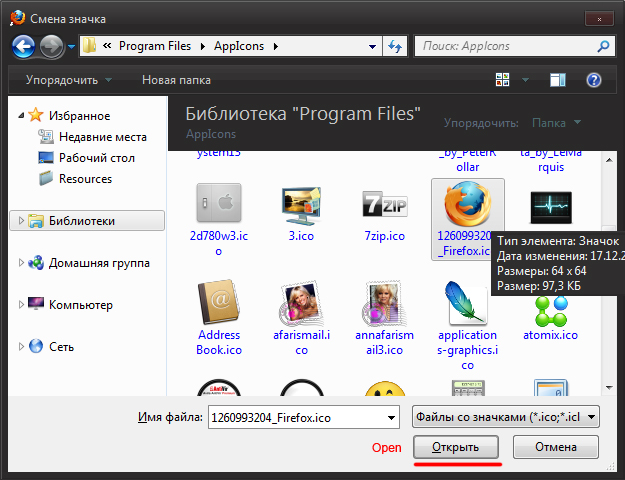Click the 2d780w3.ico file name
The height and width of the screenshot is (480, 625).
pyautogui.click(x=219, y=243)
